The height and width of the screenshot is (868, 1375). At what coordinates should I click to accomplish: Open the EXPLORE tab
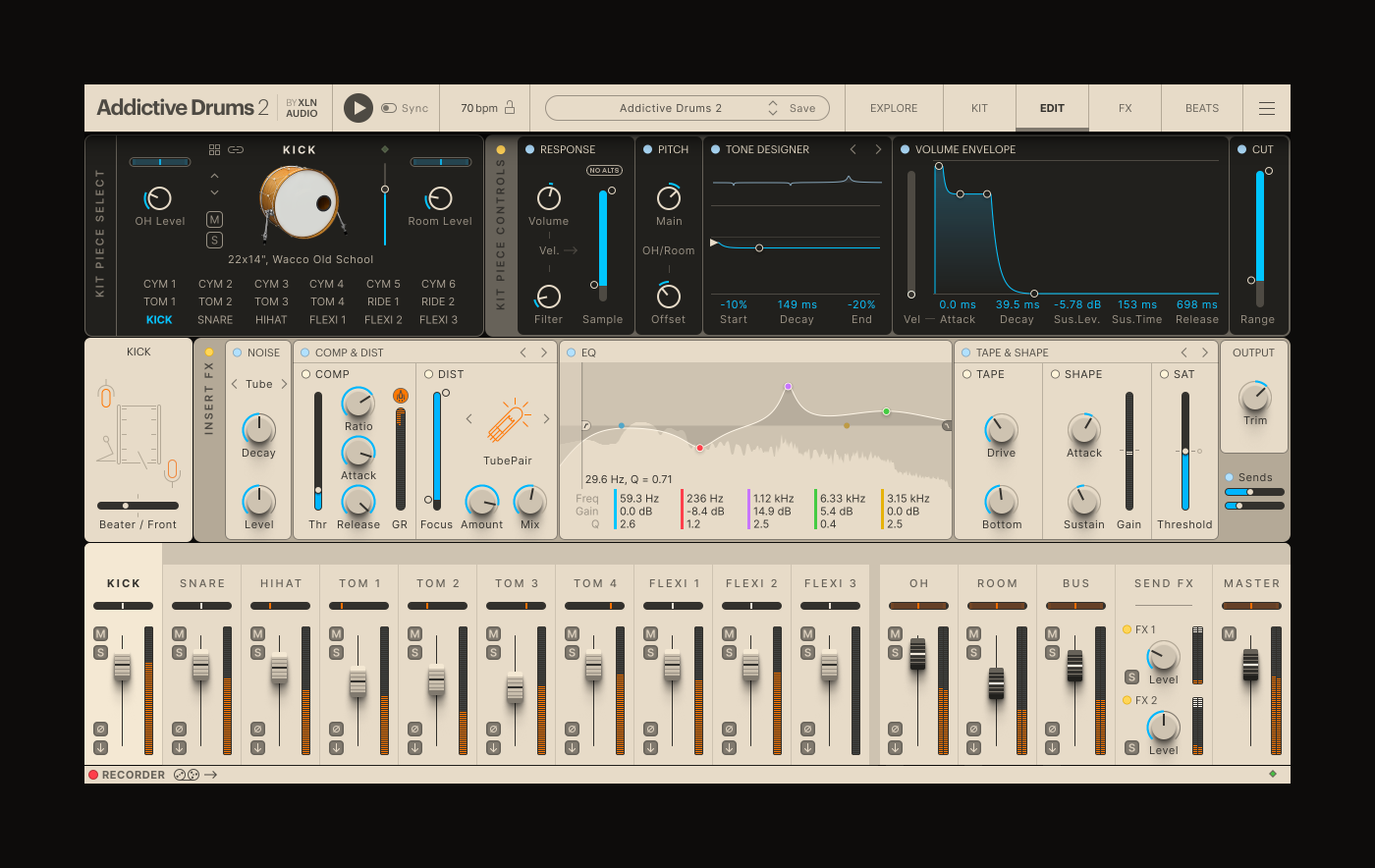coord(894,108)
